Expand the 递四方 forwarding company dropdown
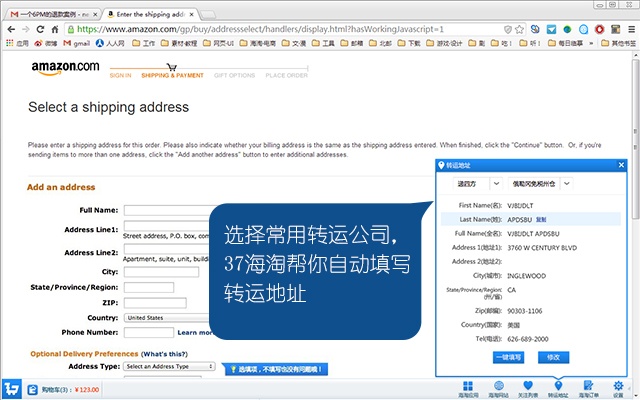The width and height of the screenshot is (640, 400). coord(477,184)
